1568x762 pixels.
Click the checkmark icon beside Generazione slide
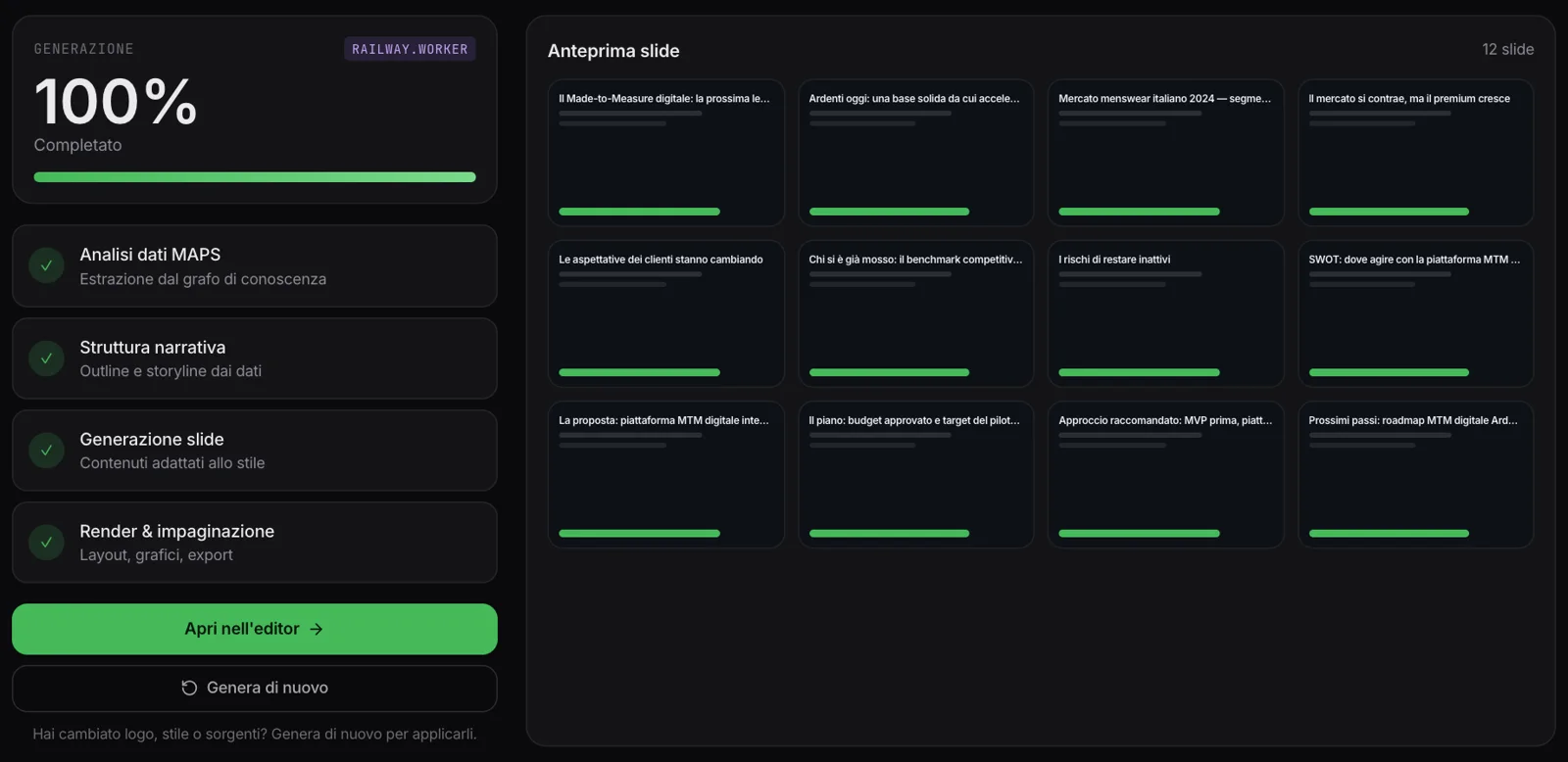pos(46,451)
